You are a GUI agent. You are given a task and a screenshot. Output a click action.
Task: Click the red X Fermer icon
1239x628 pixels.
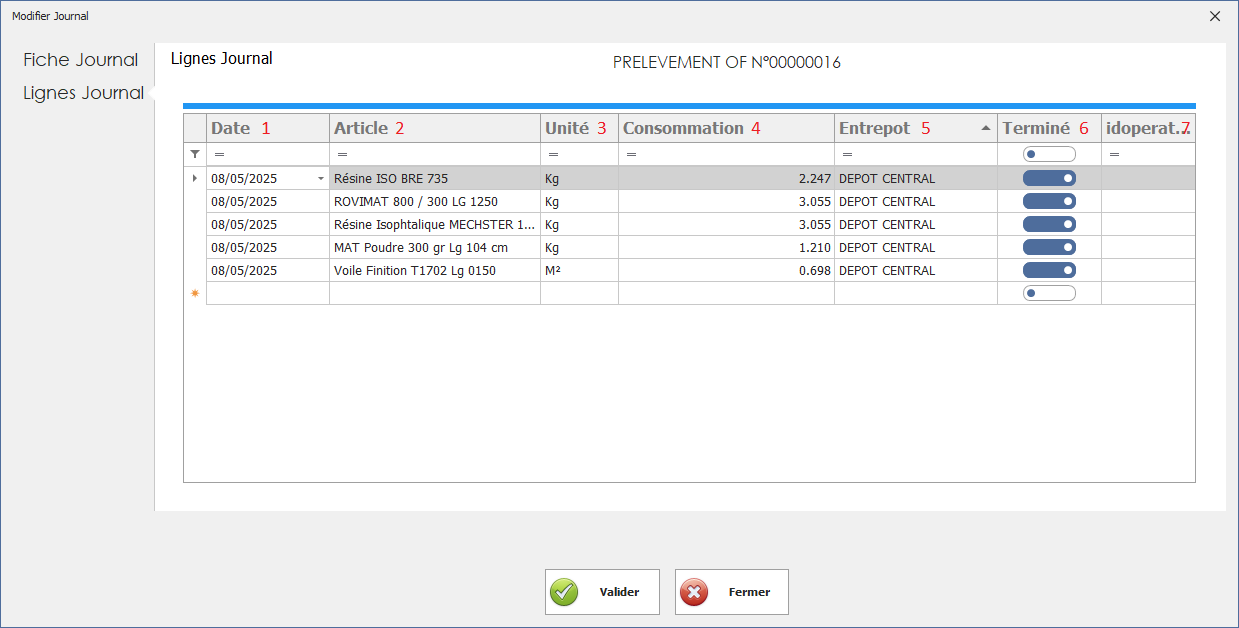tap(694, 592)
